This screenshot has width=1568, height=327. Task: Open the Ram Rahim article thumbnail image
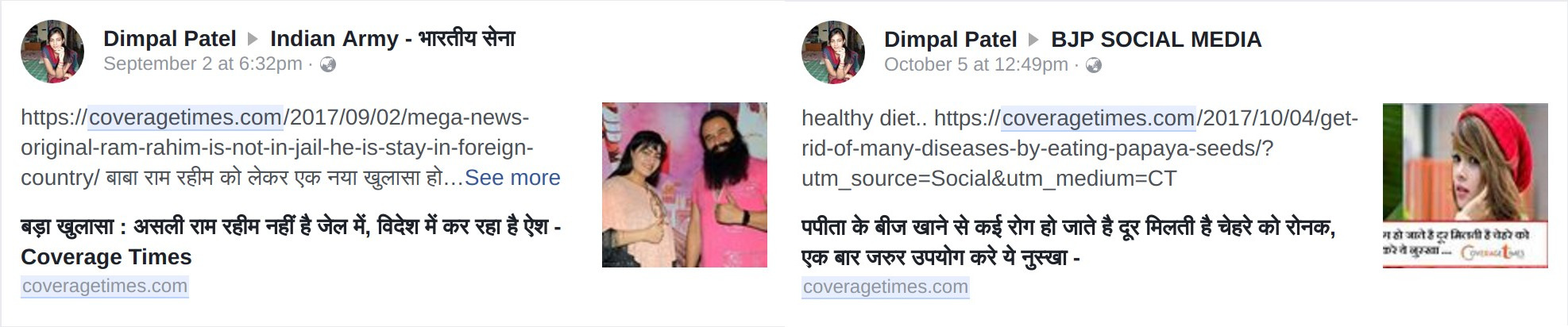(x=685, y=184)
